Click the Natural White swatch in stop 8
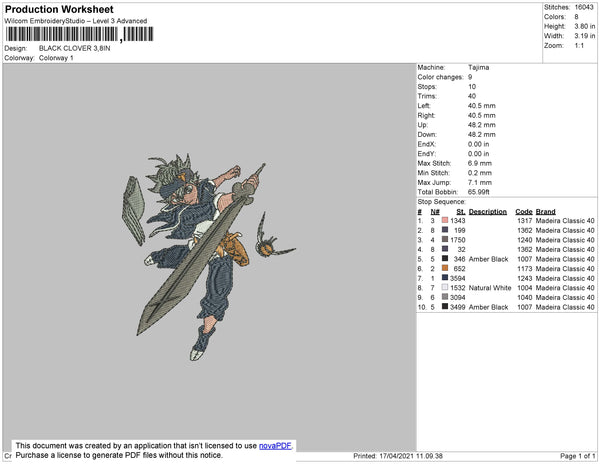This screenshot has height=464, width=600. point(445,287)
